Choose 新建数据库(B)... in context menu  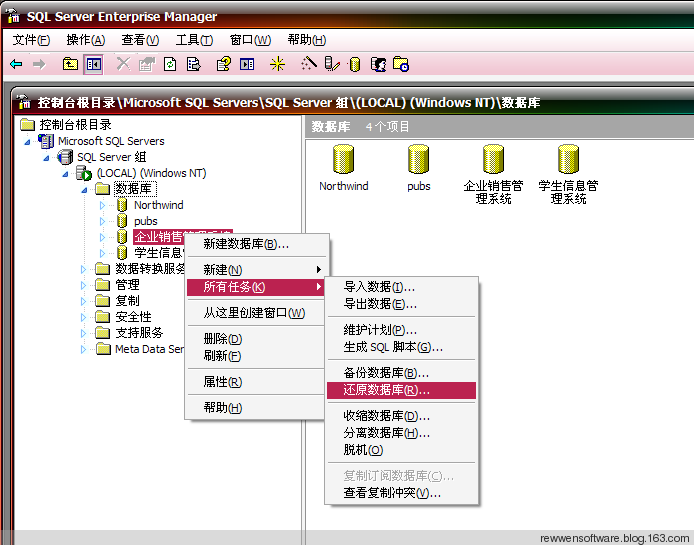pos(256,244)
